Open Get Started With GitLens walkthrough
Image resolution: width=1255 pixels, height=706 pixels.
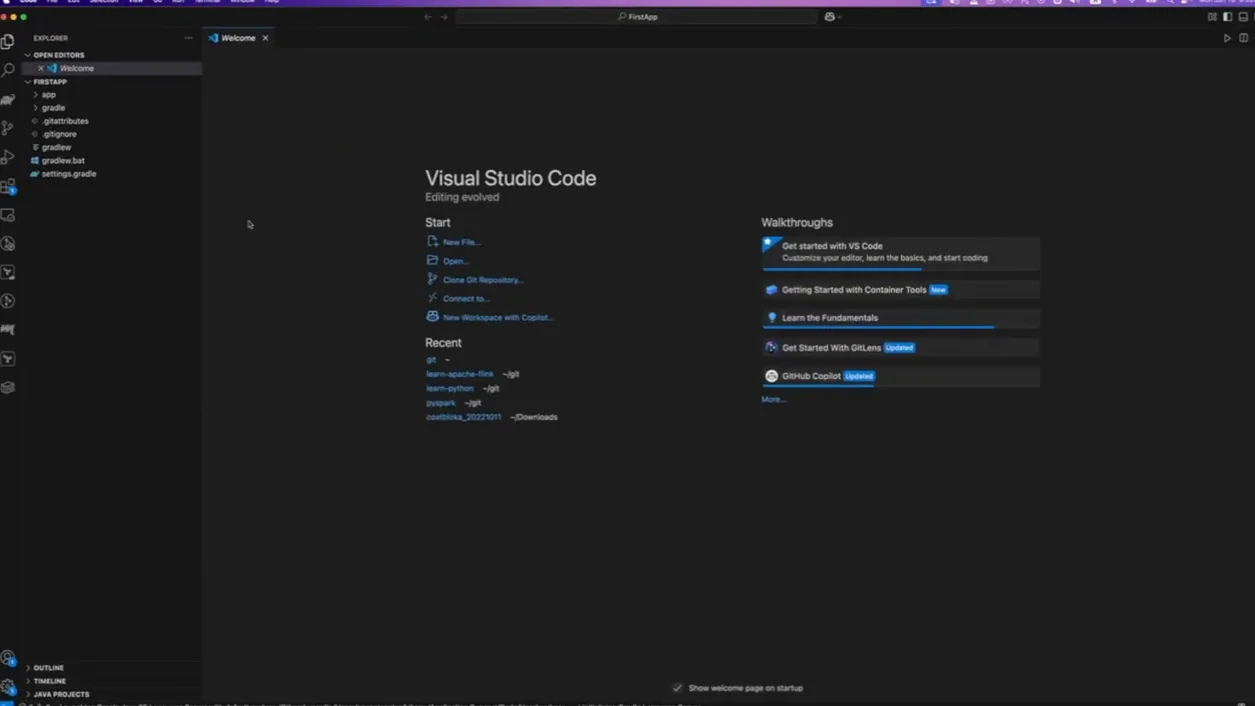[x=900, y=348]
